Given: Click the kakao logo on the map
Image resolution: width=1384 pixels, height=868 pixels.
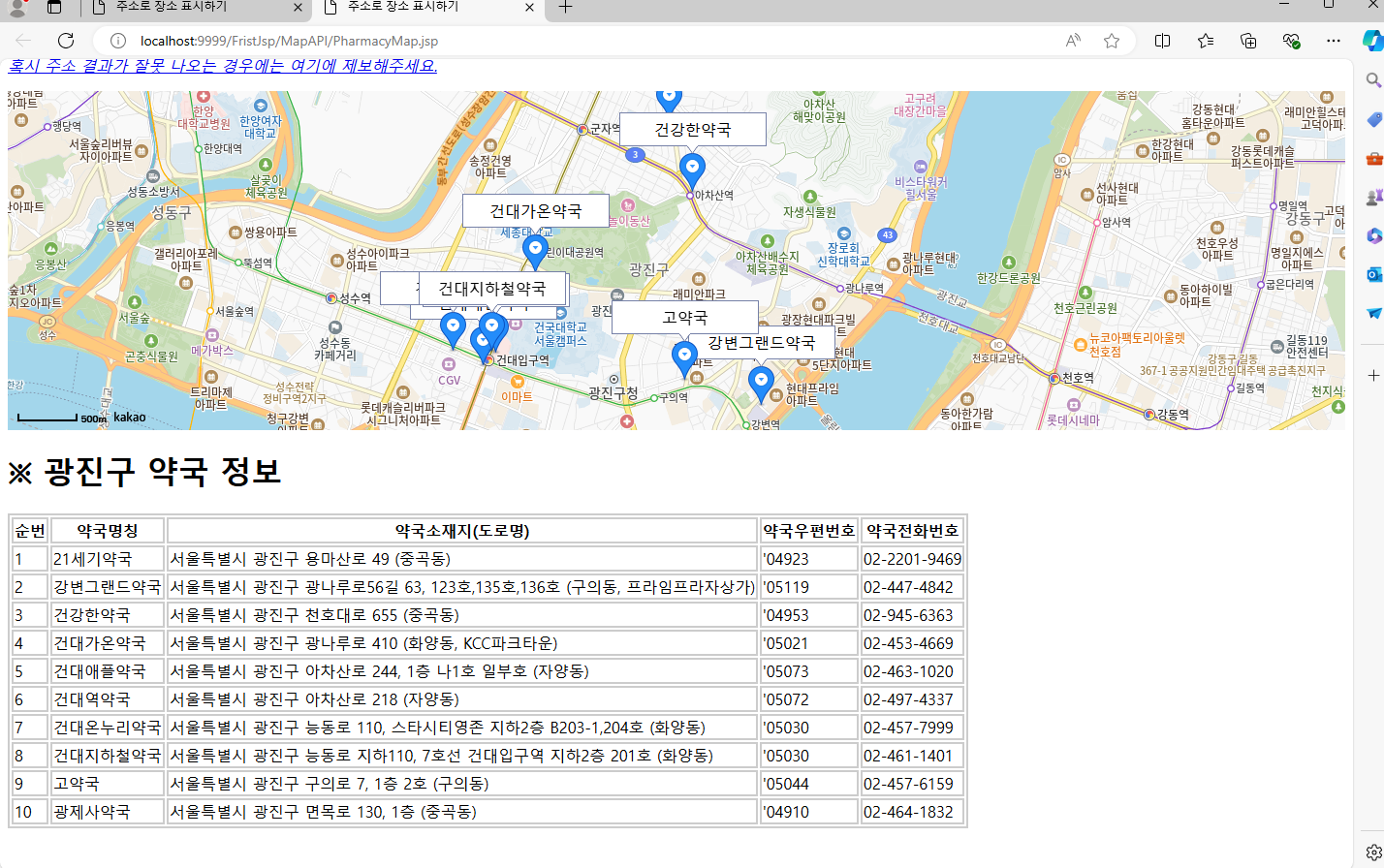Looking at the screenshot, I should (x=130, y=417).
